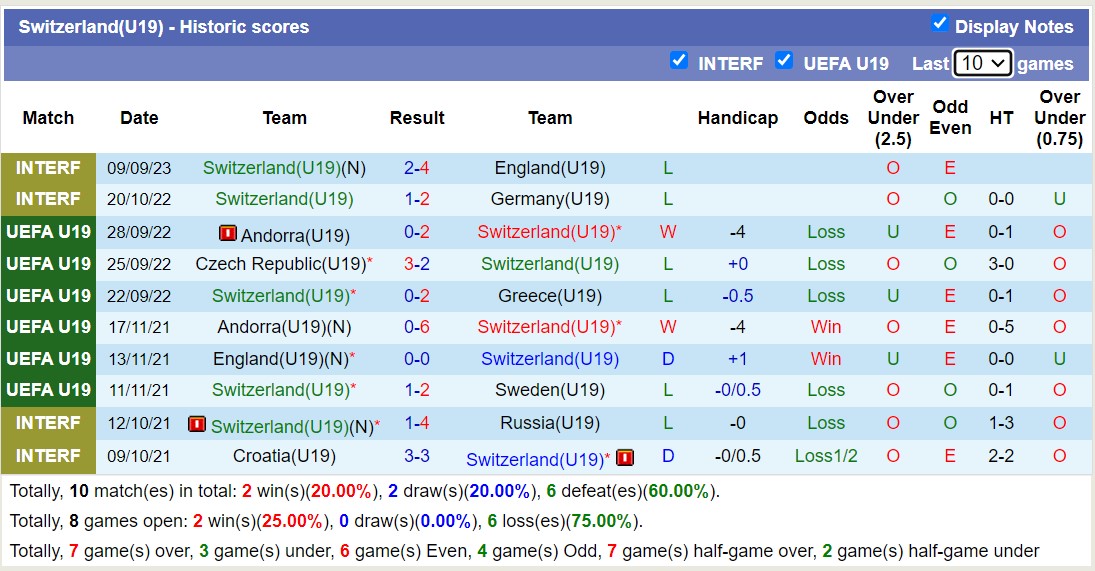Toggle the Display Notes checkbox
Screen dimensions: 1095x571
tap(939, 24)
